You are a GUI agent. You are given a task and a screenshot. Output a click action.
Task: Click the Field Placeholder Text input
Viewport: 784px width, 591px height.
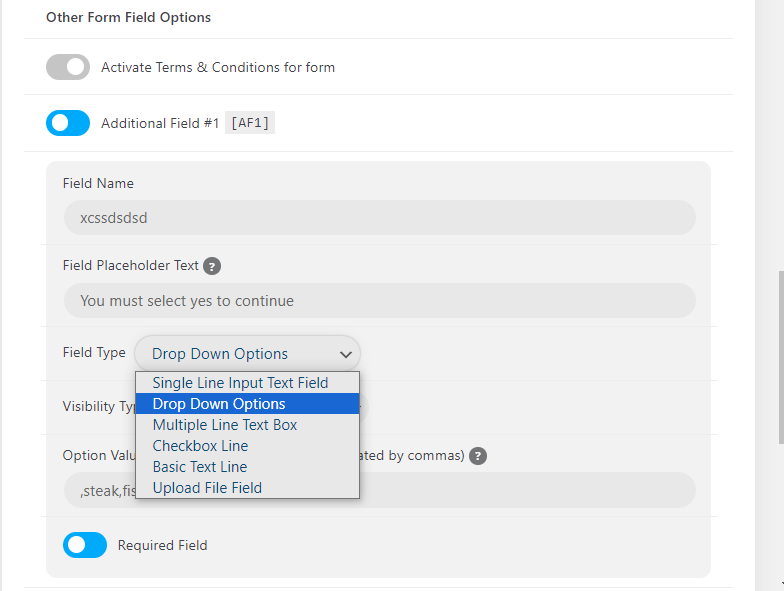pyautogui.click(x=380, y=300)
